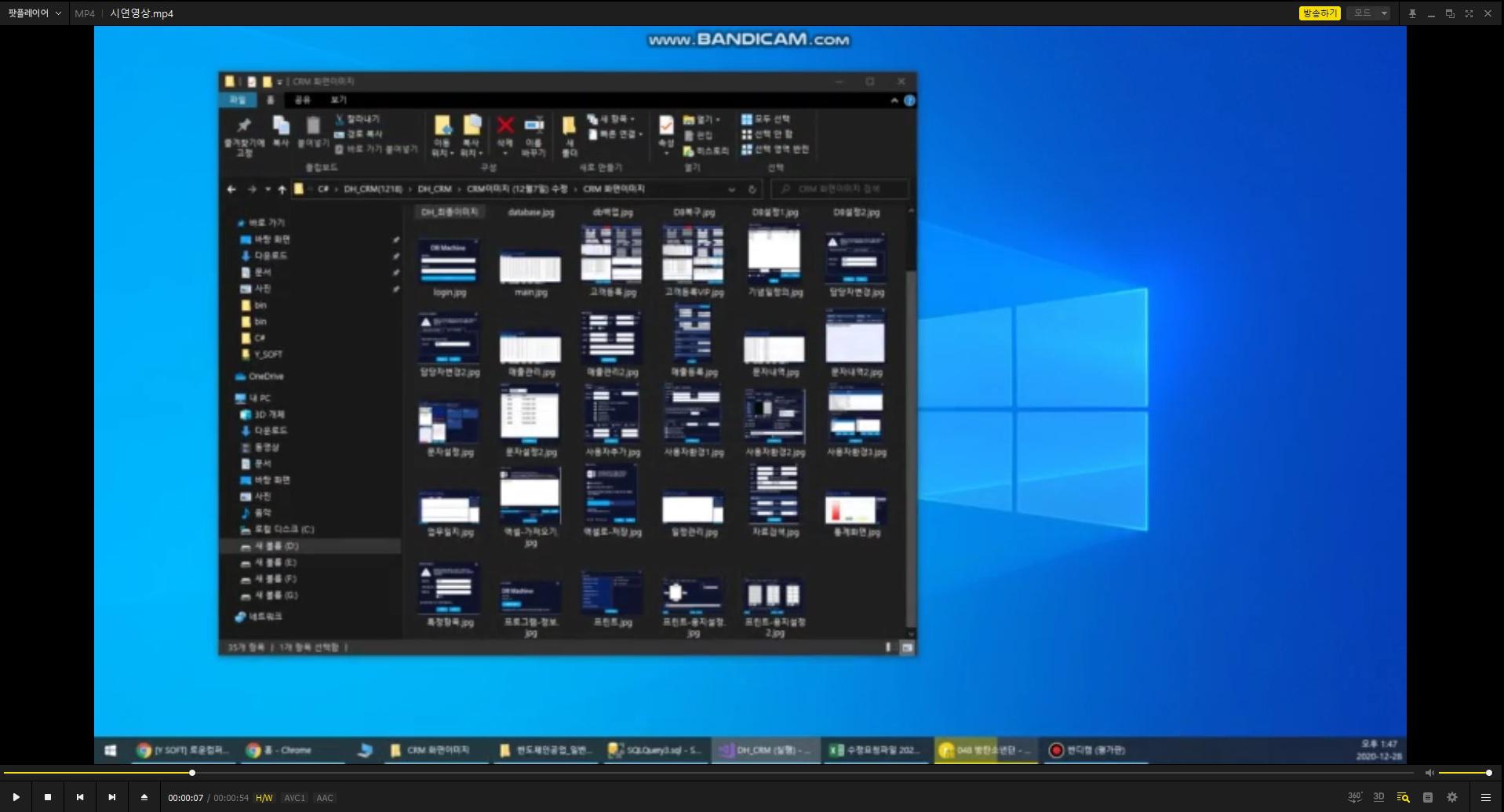Stop the video playback

48,797
